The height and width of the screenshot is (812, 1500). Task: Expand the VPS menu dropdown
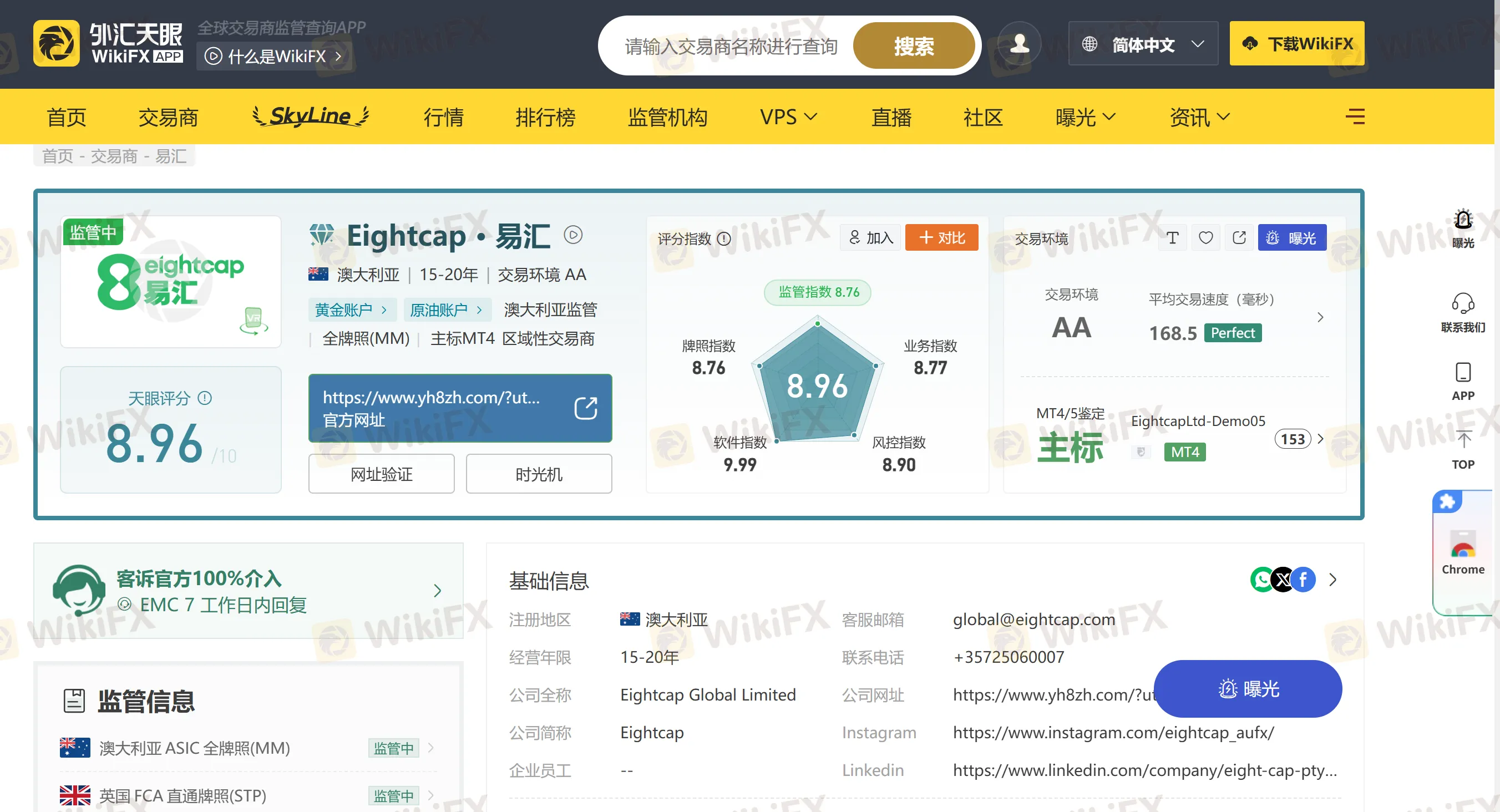click(x=788, y=117)
